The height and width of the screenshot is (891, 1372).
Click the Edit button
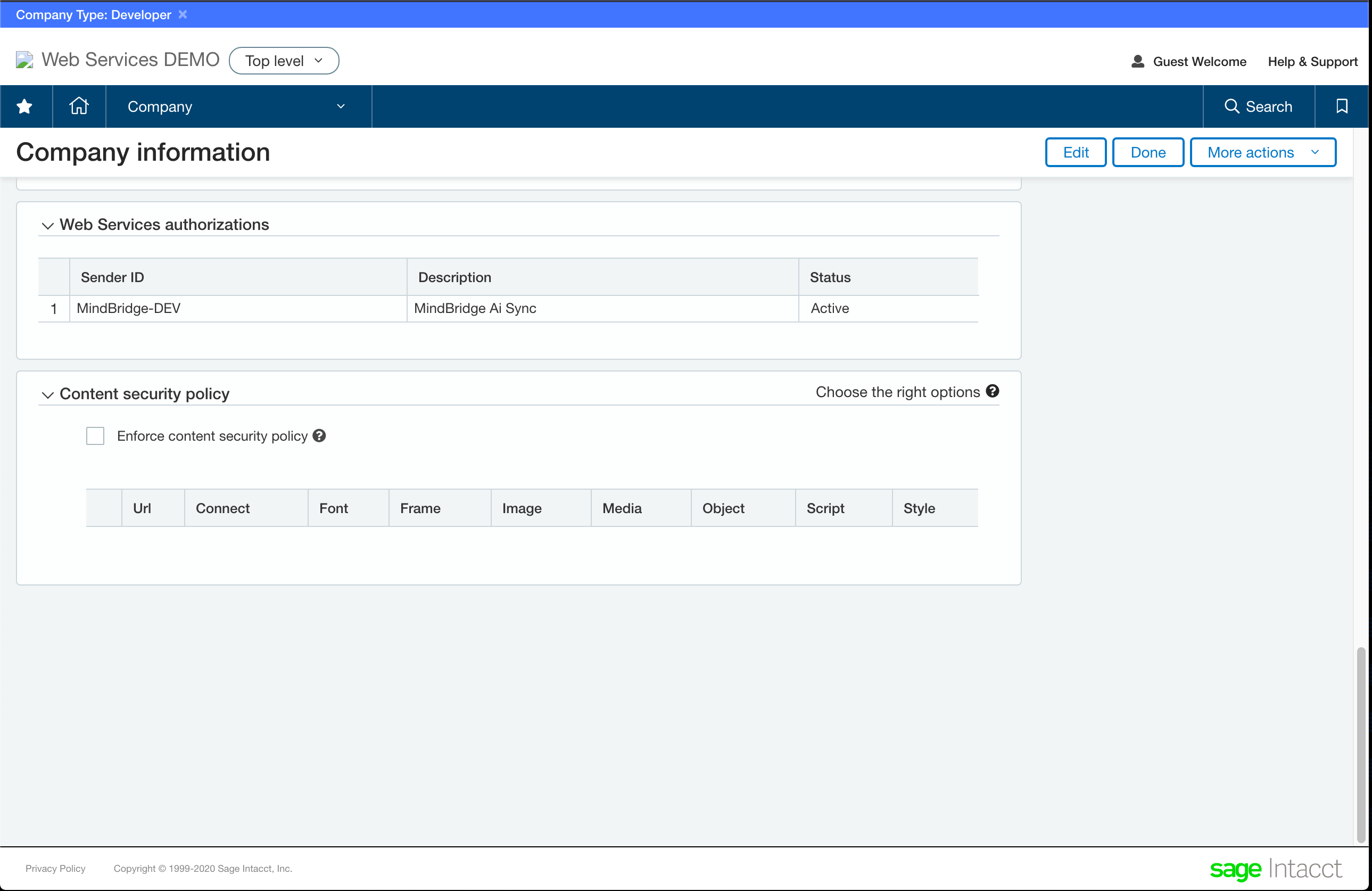click(1076, 152)
